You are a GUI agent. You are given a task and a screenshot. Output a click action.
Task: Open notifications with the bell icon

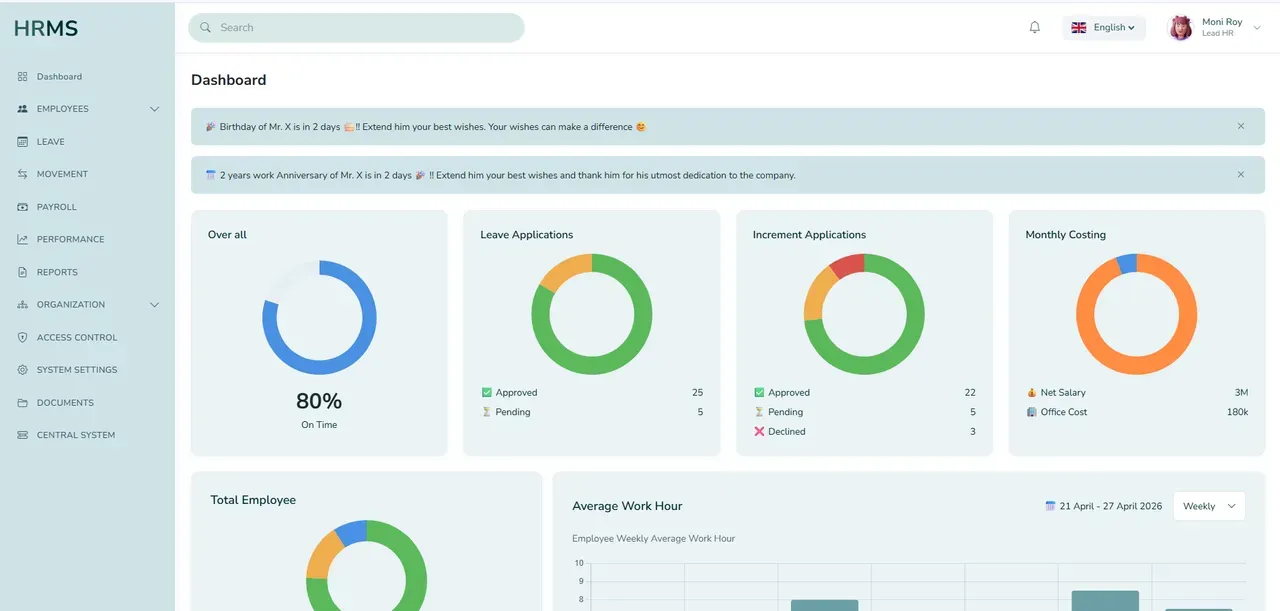(1035, 28)
